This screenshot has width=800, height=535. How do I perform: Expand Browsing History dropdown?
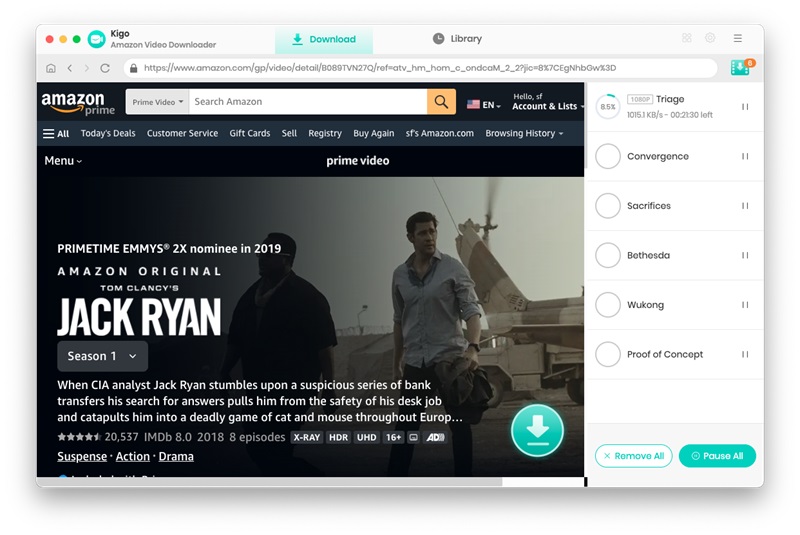point(524,133)
